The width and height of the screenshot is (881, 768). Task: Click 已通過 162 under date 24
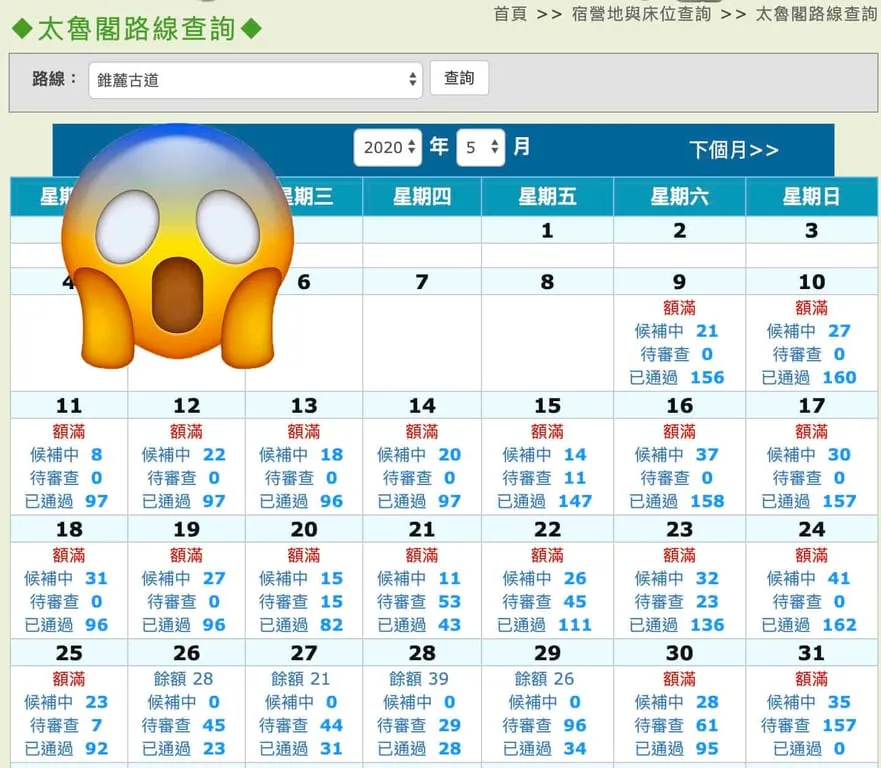click(x=809, y=624)
